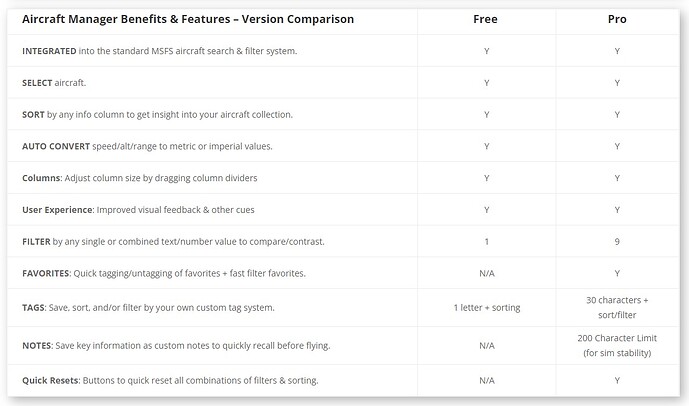Select the table title 'Version Comparison' heading
The height and width of the screenshot is (406, 689).
point(187,19)
